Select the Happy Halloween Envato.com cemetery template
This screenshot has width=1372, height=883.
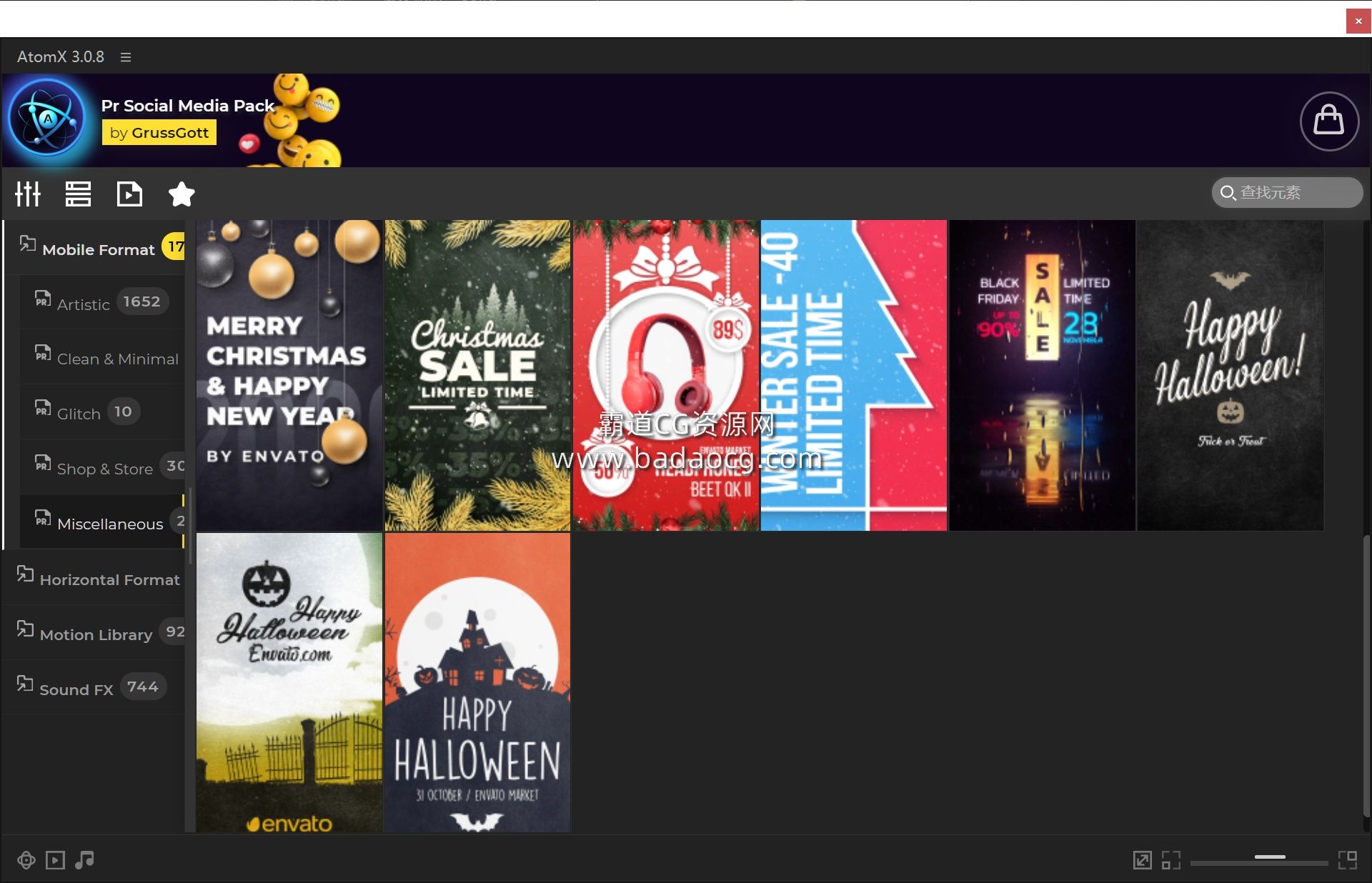point(289,683)
